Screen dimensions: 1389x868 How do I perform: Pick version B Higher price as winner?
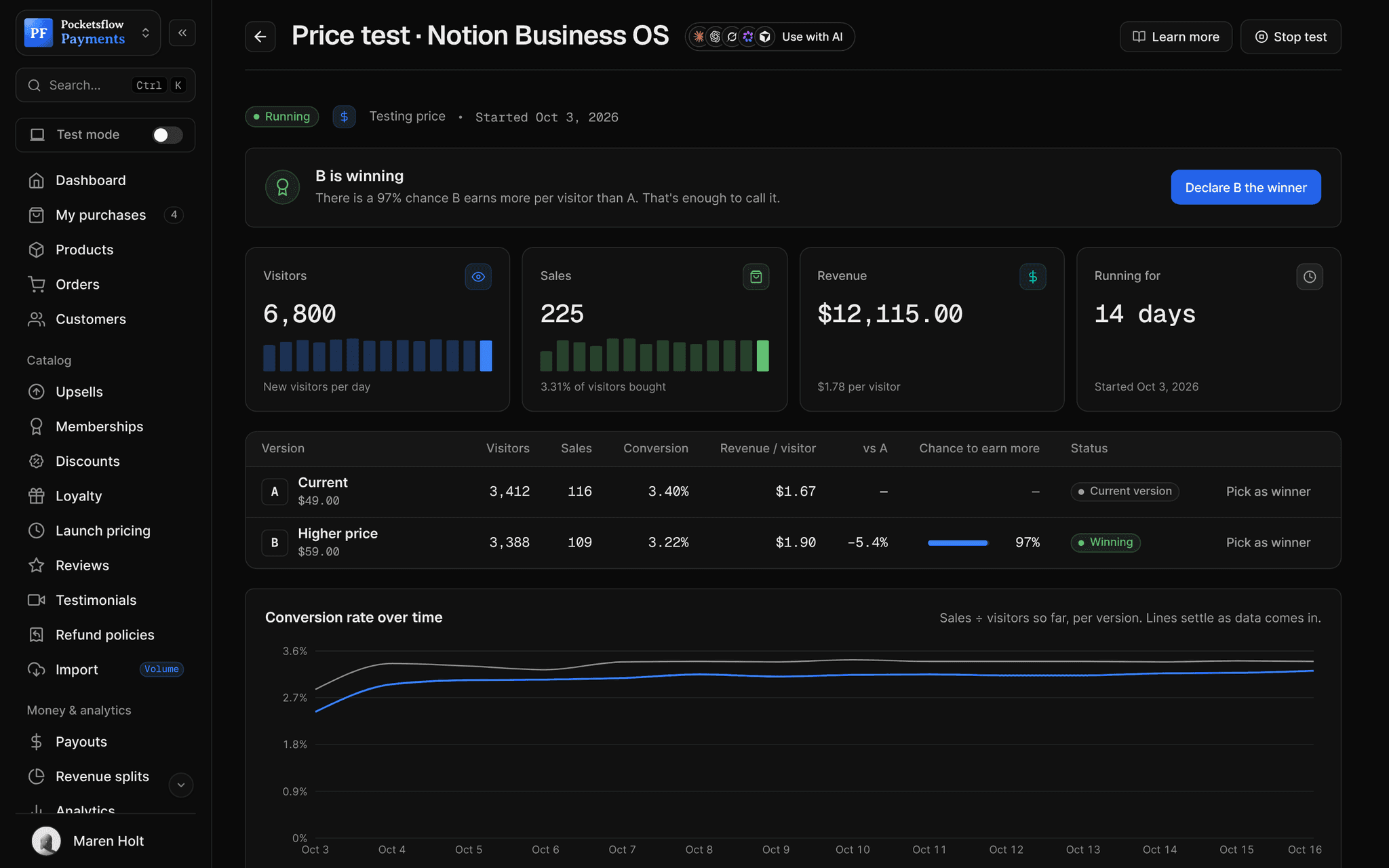pos(1268,542)
